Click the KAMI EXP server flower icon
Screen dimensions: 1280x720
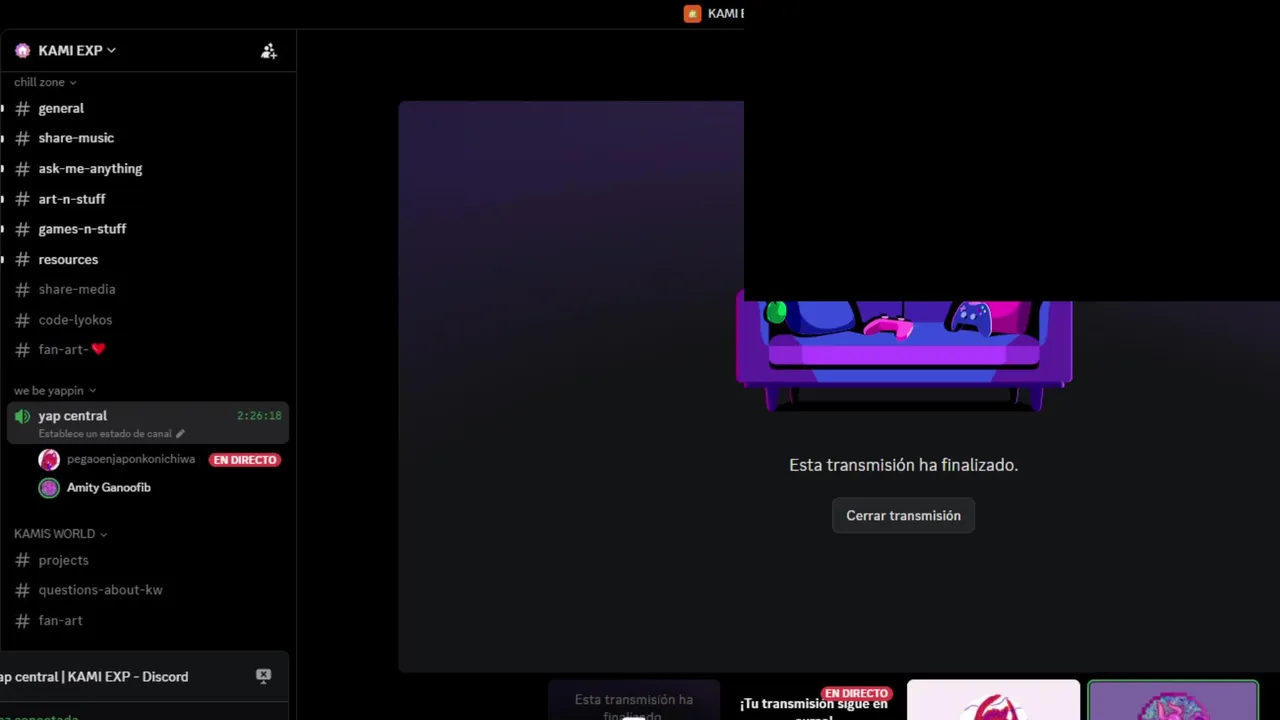coord(23,50)
